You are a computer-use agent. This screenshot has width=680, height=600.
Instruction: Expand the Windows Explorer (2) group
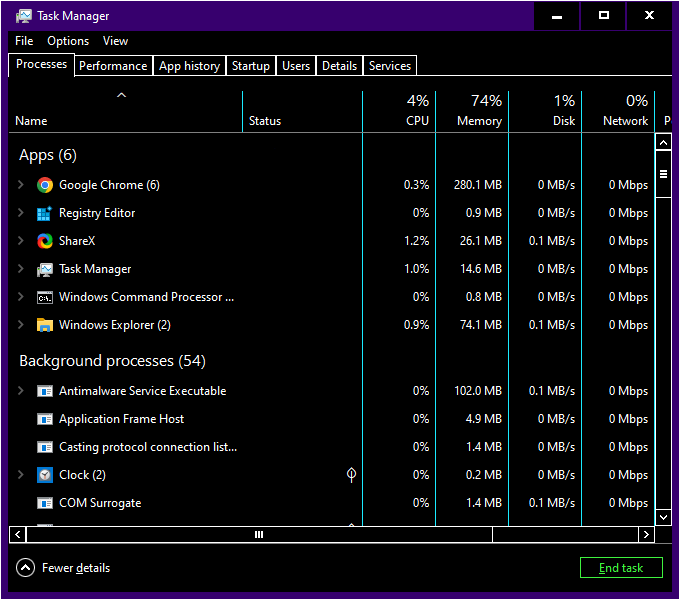(20, 325)
